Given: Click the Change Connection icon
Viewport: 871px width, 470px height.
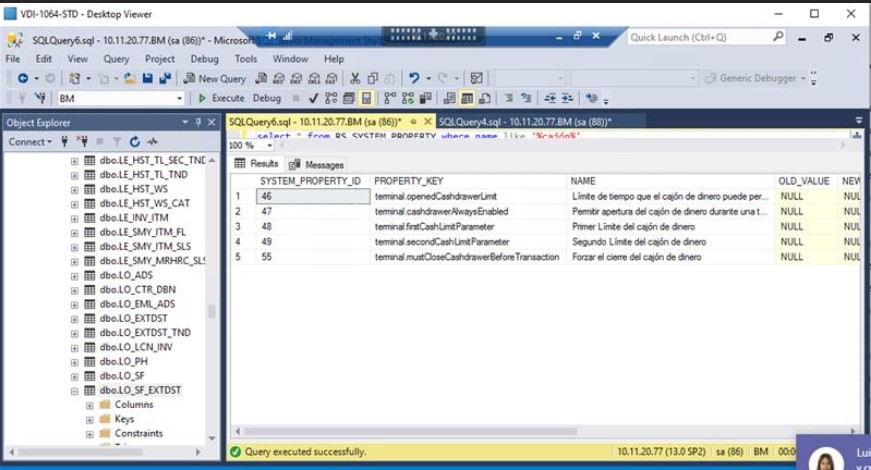Looking at the screenshot, I should click(40, 98).
